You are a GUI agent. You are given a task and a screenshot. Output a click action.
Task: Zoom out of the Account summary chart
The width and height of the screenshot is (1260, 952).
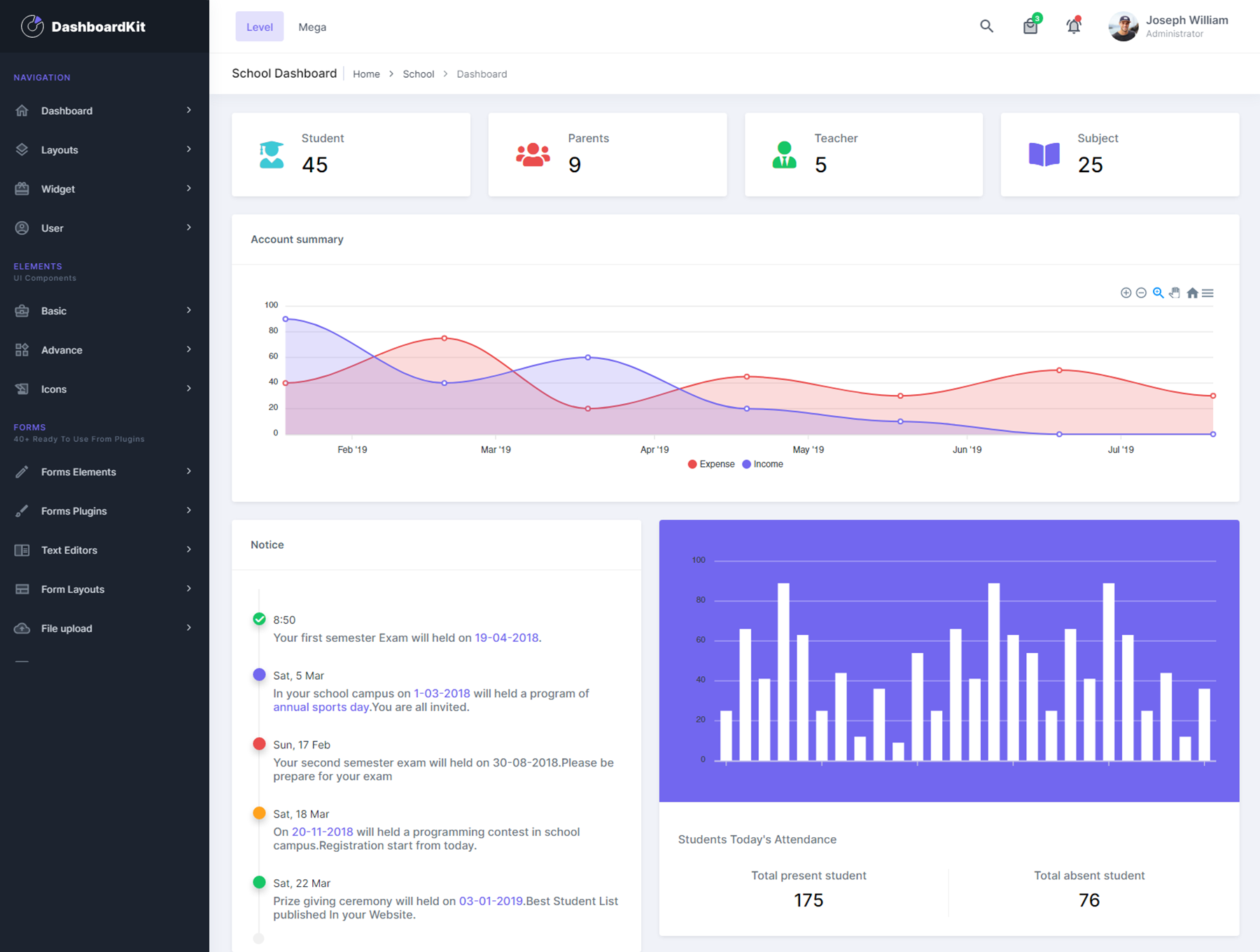click(1141, 293)
